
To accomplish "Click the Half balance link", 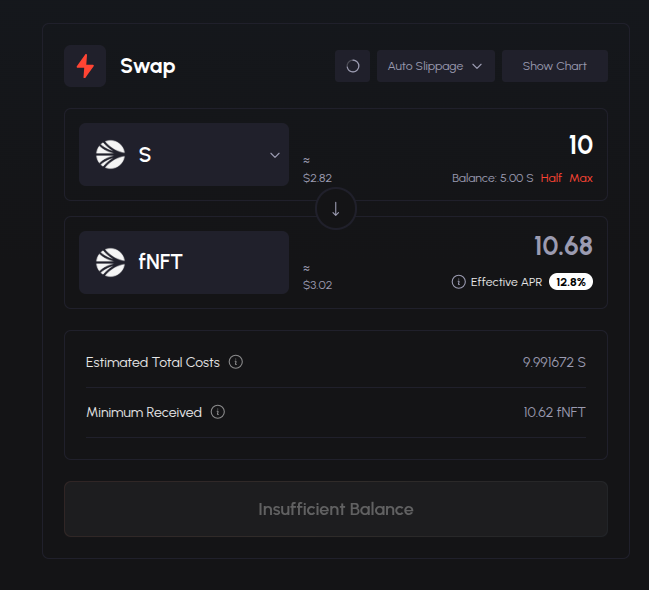I will (x=551, y=178).
